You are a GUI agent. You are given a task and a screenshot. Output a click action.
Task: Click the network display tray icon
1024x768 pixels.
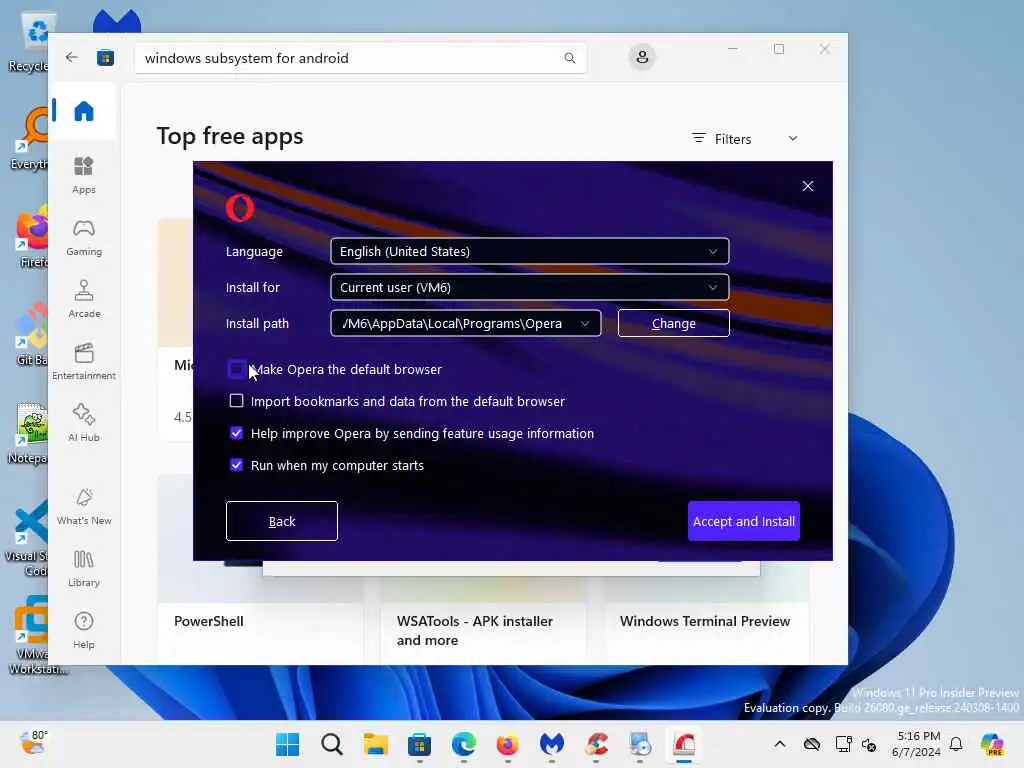(x=843, y=744)
